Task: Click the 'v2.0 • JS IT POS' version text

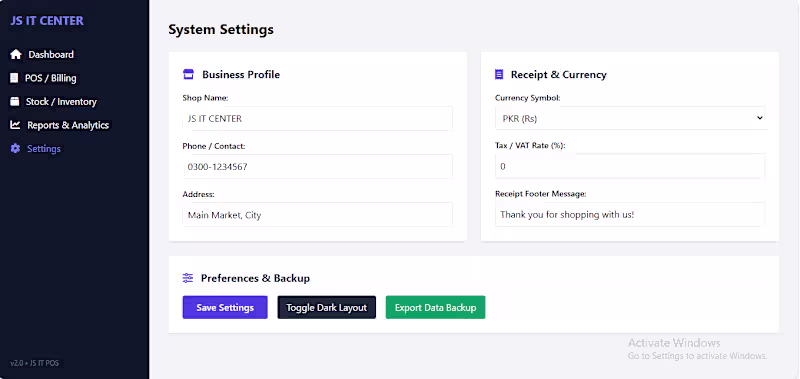Action: [35, 363]
